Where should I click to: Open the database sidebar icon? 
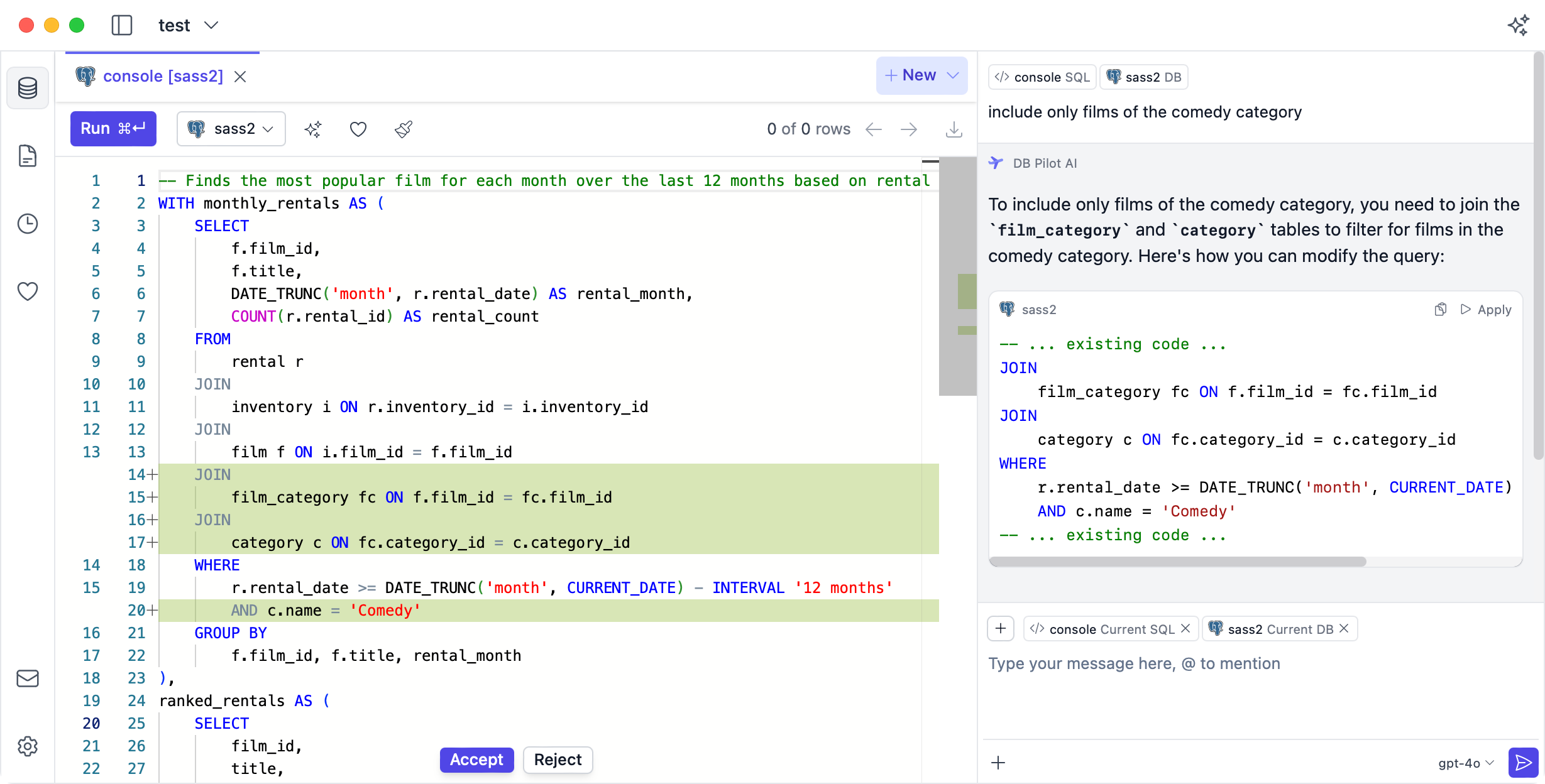[28, 88]
